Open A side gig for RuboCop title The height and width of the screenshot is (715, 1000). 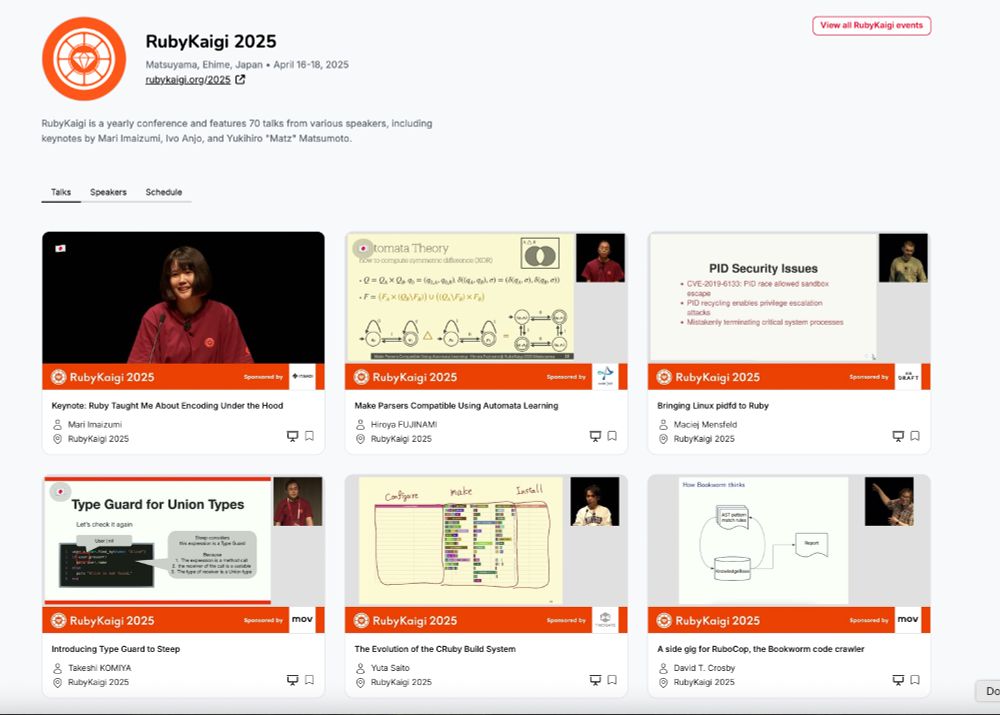point(761,649)
